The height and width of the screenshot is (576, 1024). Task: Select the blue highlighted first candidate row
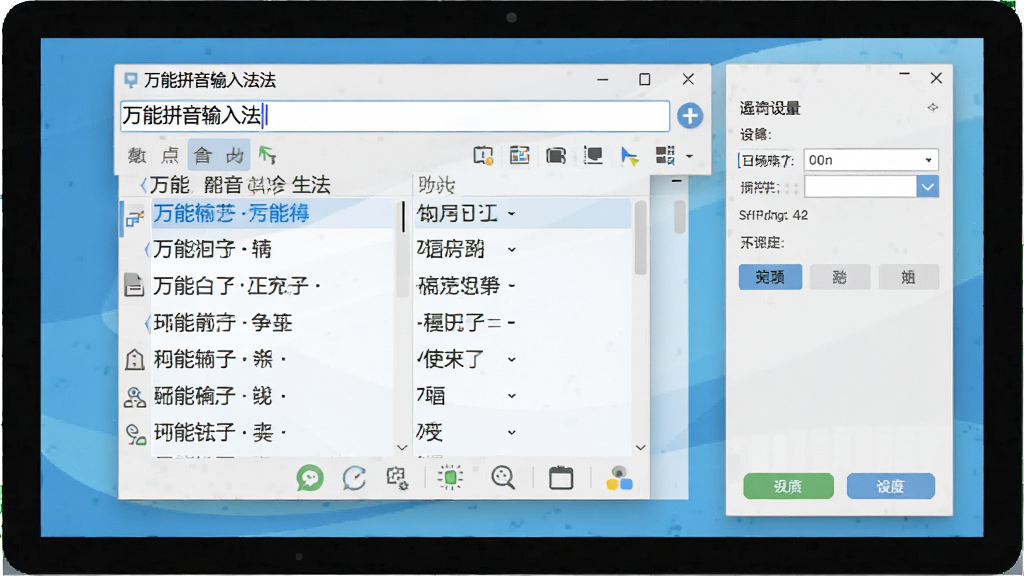272,214
